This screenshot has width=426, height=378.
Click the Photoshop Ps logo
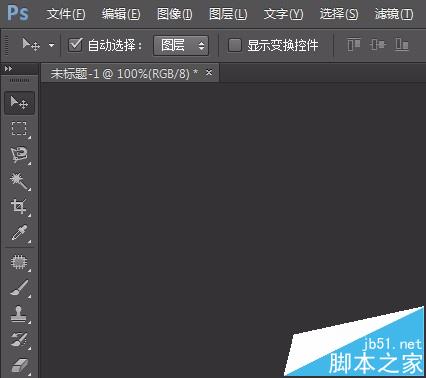click(18, 13)
